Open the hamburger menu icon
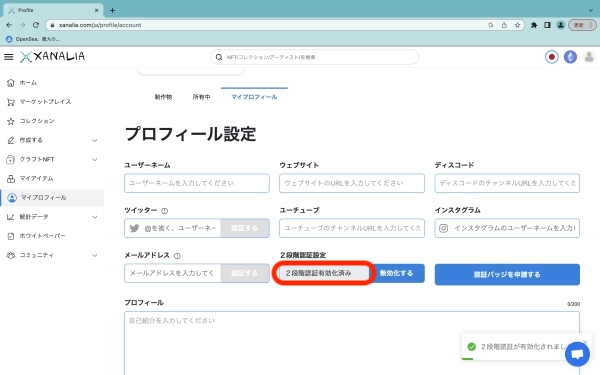 [8, 57]
